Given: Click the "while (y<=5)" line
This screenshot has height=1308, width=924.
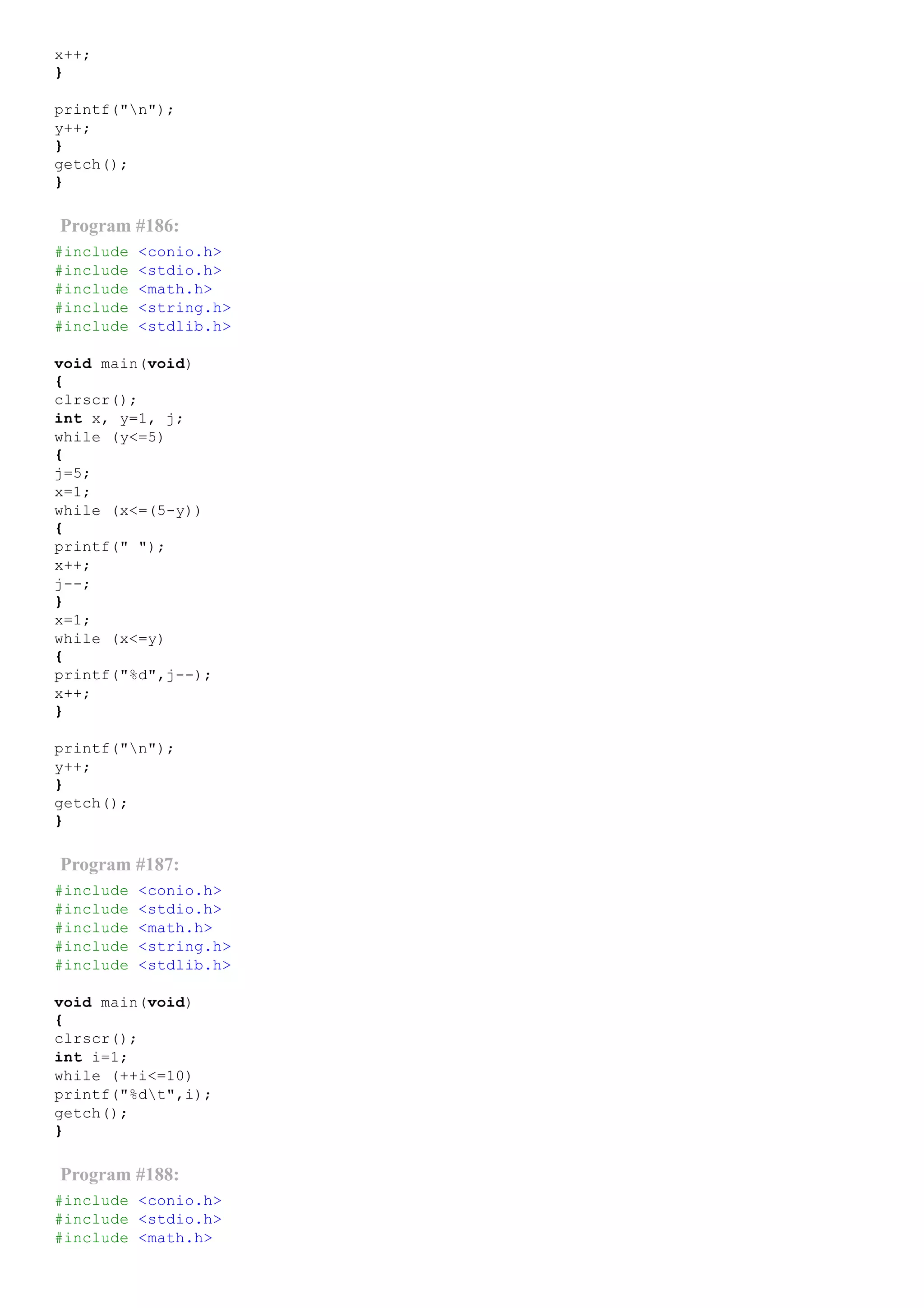Looking at the screenshot, I should tap(109, 437).
